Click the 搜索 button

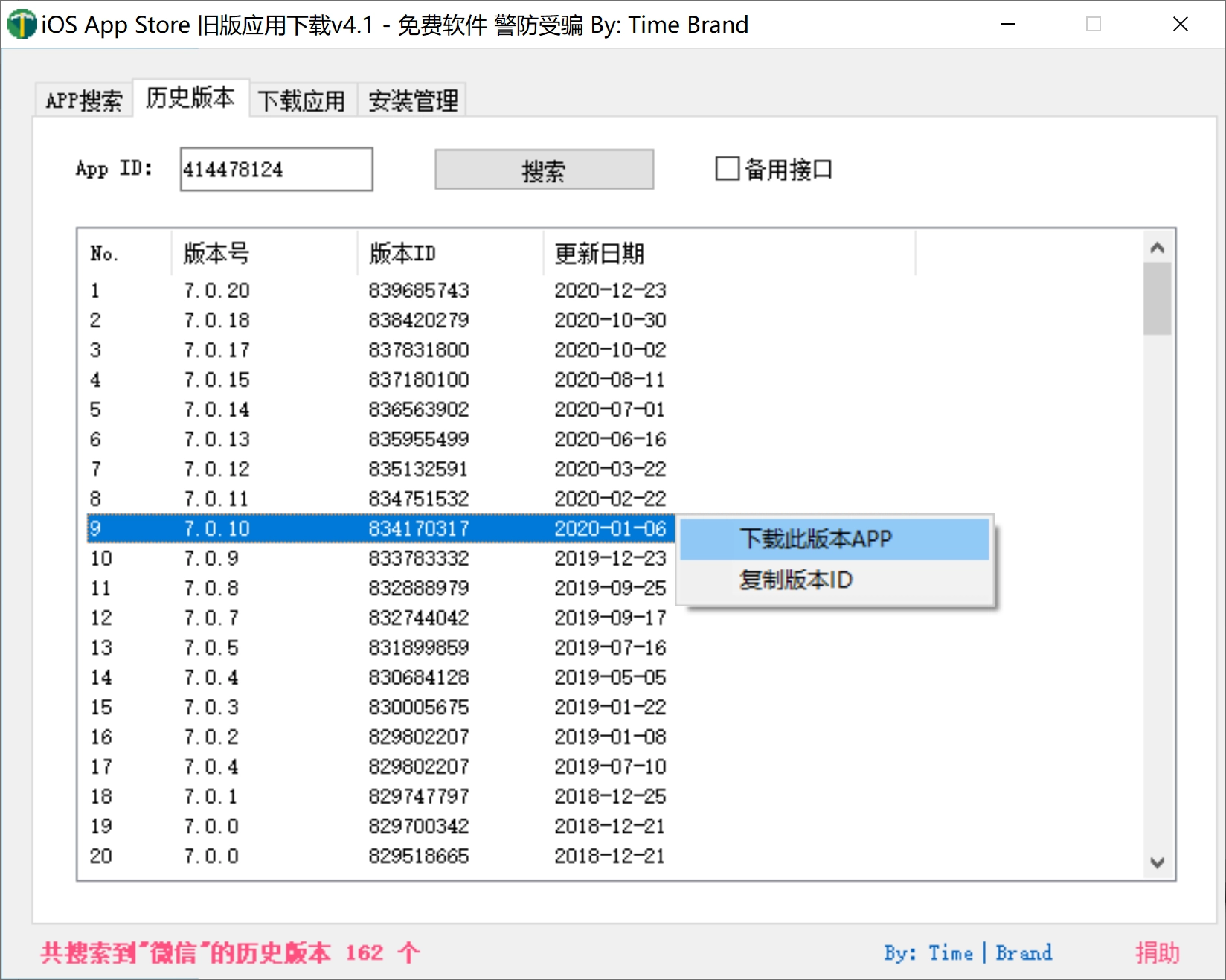[544, 170]
